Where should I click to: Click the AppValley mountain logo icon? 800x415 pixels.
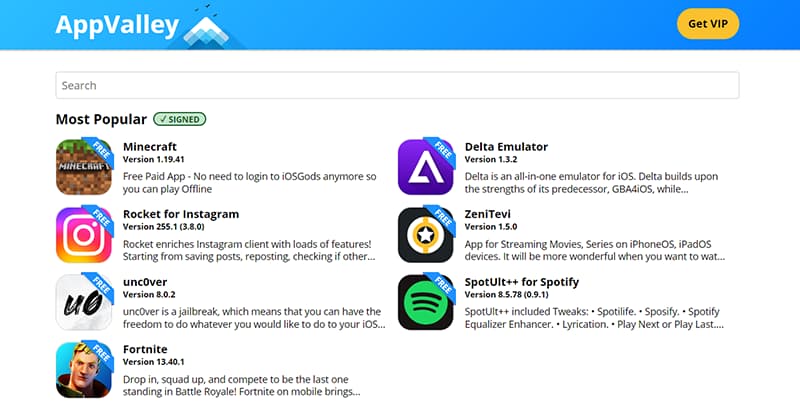point(207,28)
